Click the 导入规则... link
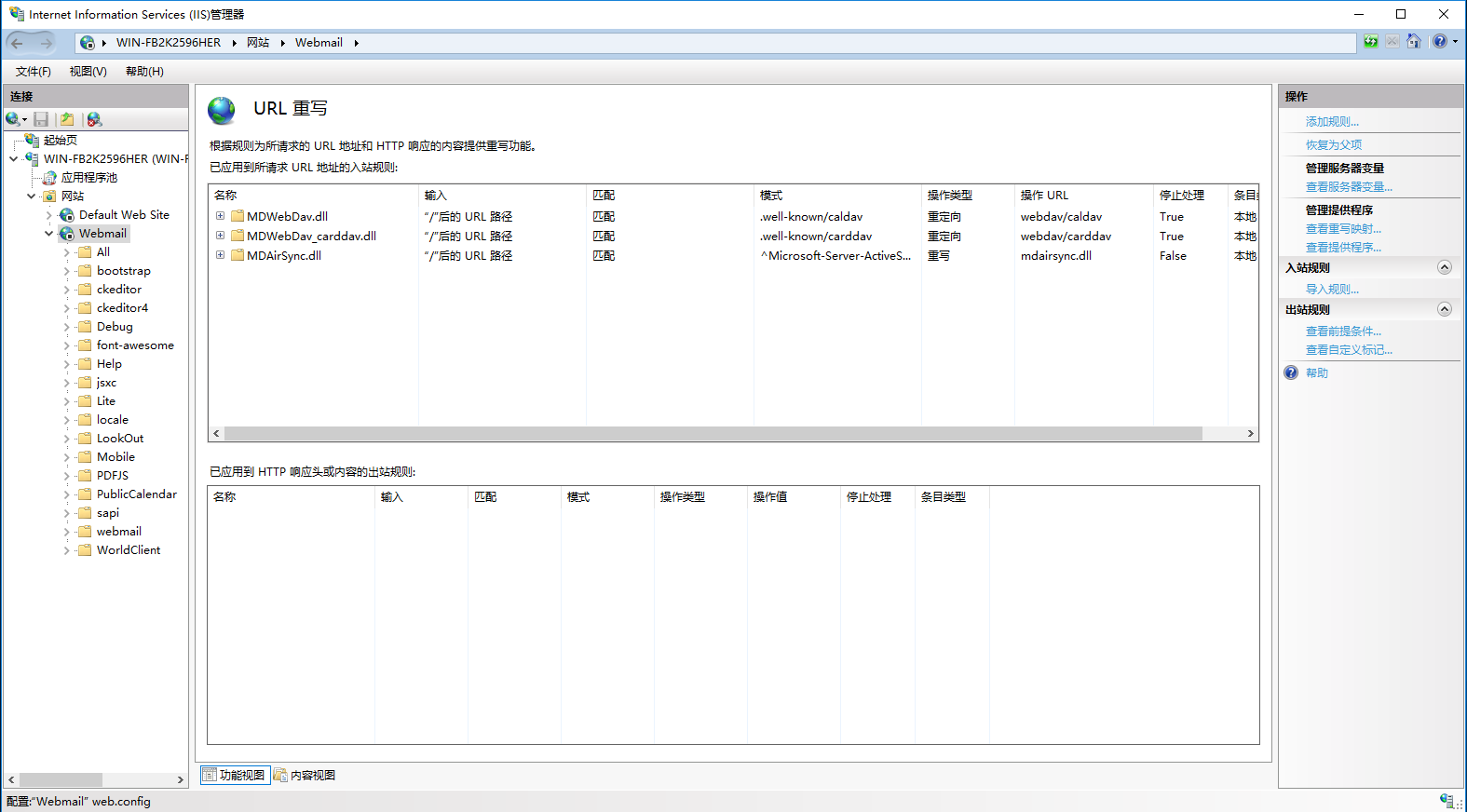 click(x=1332, y=290)
